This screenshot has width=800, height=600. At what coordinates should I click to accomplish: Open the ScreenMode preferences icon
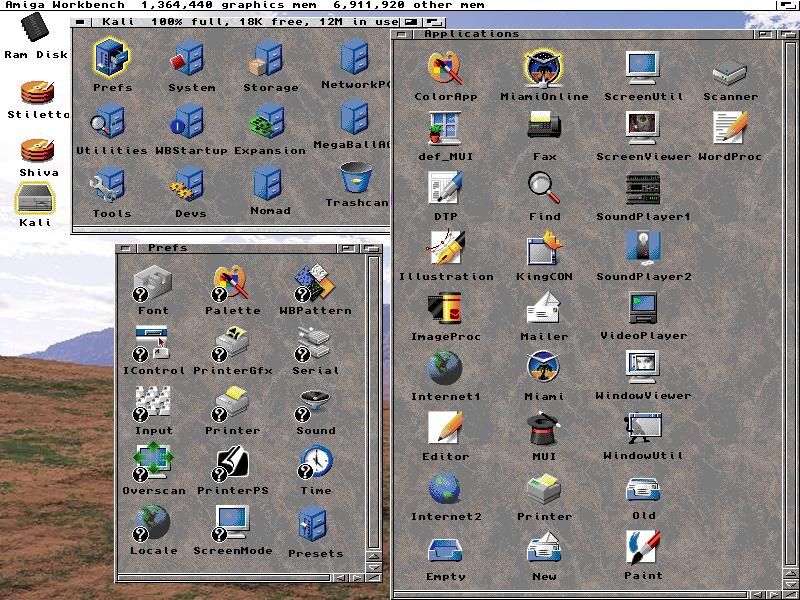pos(231,523)
